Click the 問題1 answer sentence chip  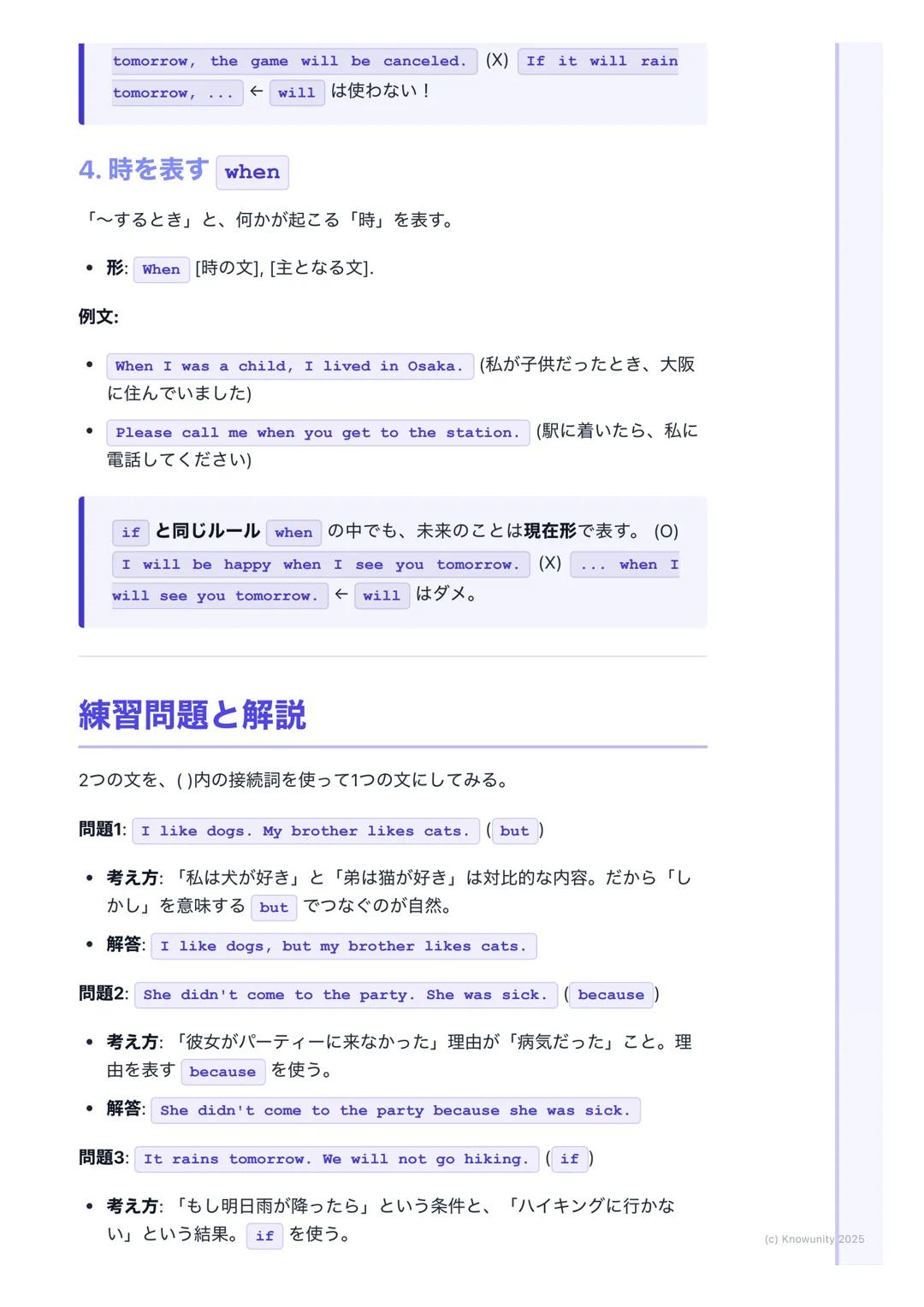point(344,946)
